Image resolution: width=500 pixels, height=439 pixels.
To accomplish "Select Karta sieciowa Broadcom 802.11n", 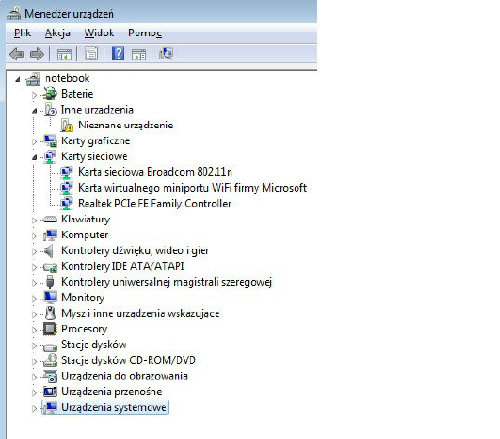I will click(154, 172).
